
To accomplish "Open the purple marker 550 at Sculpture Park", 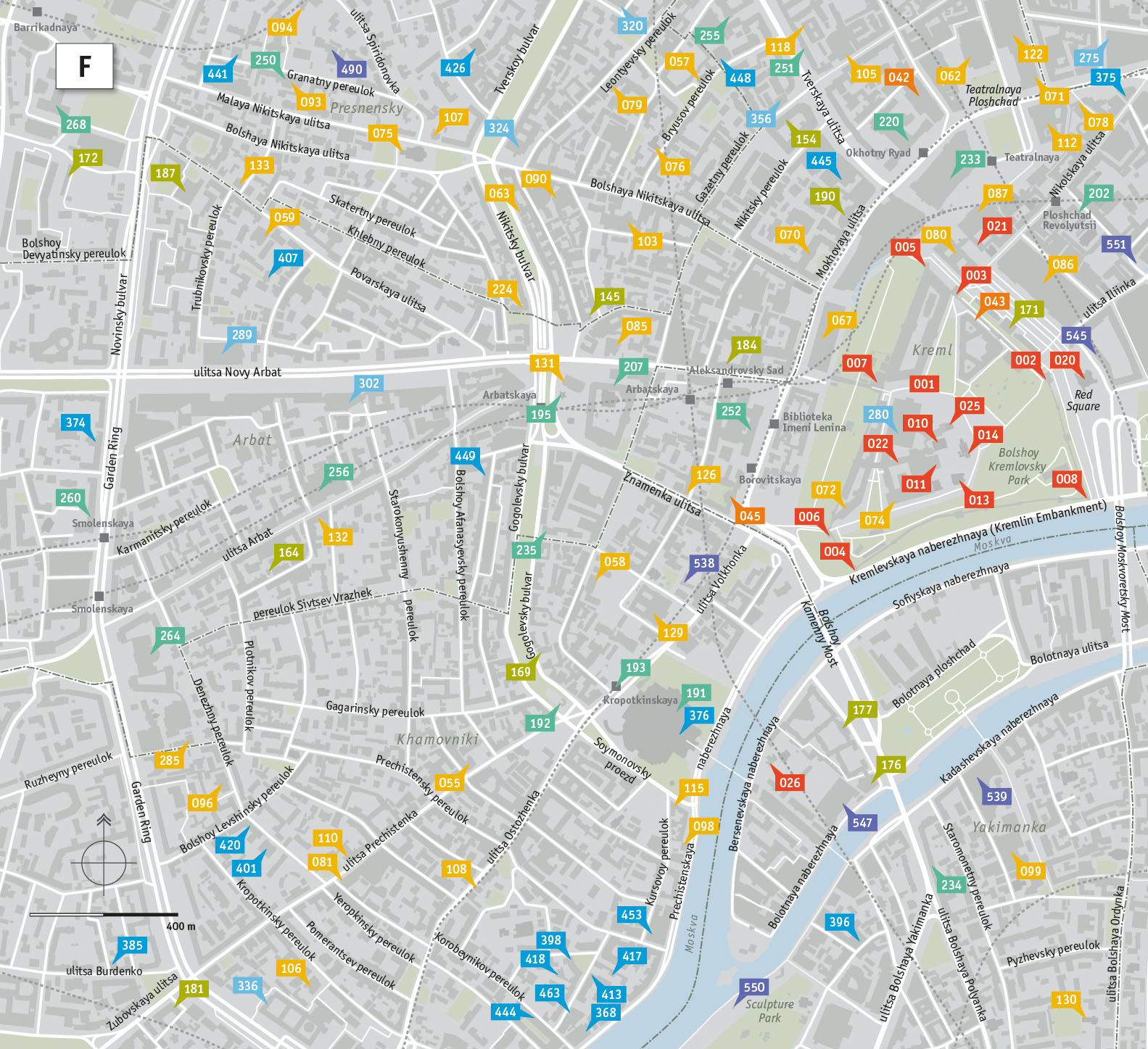I will point(753,987).
